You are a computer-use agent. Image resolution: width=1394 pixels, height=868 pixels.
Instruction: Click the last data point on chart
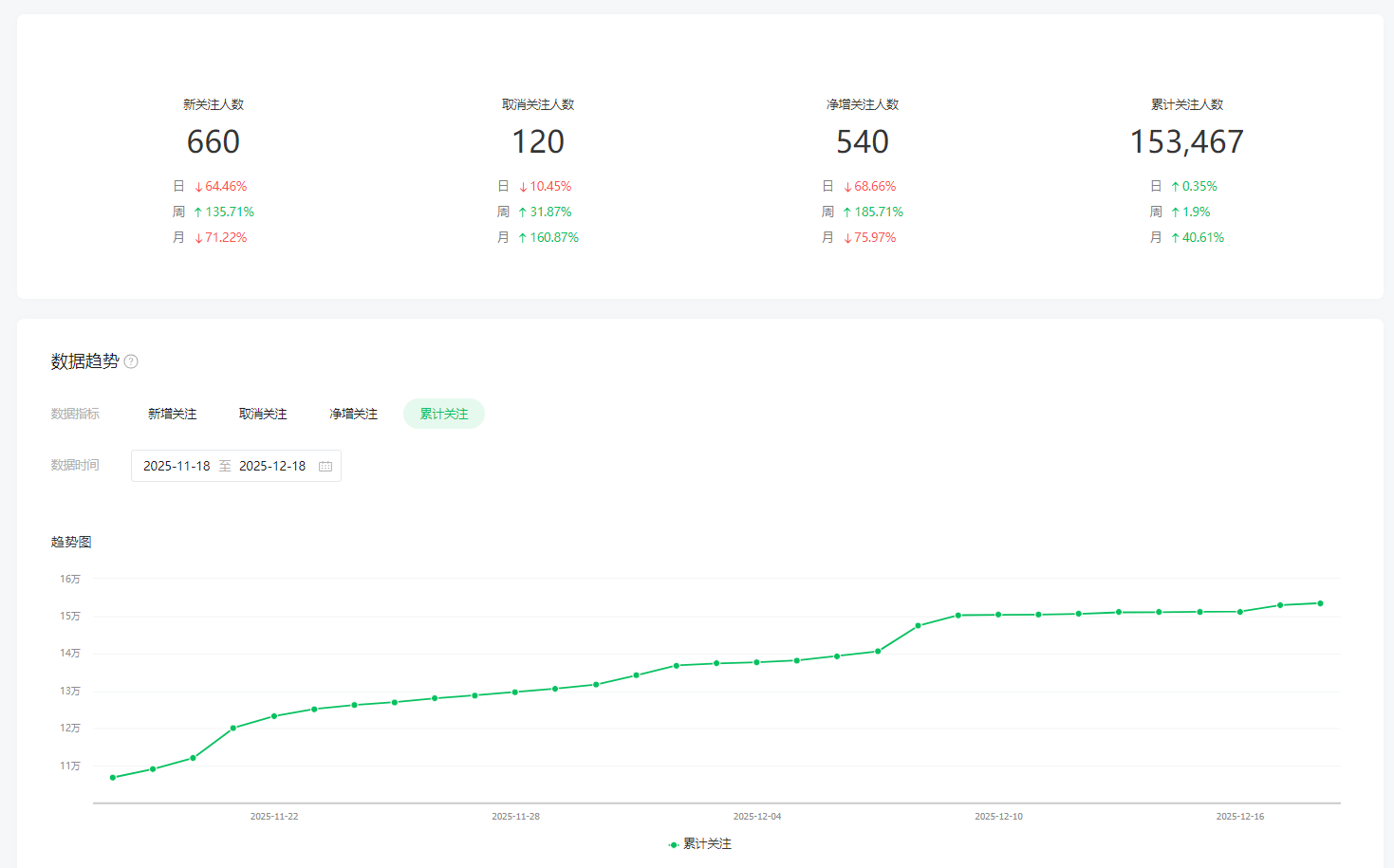pyautogui.click(x=1320, y=603)
